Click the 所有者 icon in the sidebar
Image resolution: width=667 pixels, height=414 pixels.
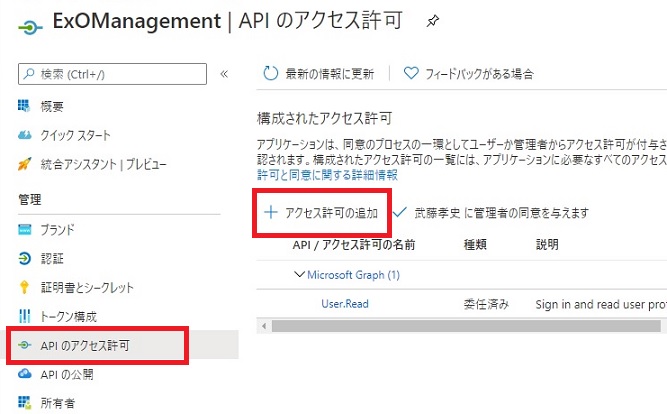[24, 403]
